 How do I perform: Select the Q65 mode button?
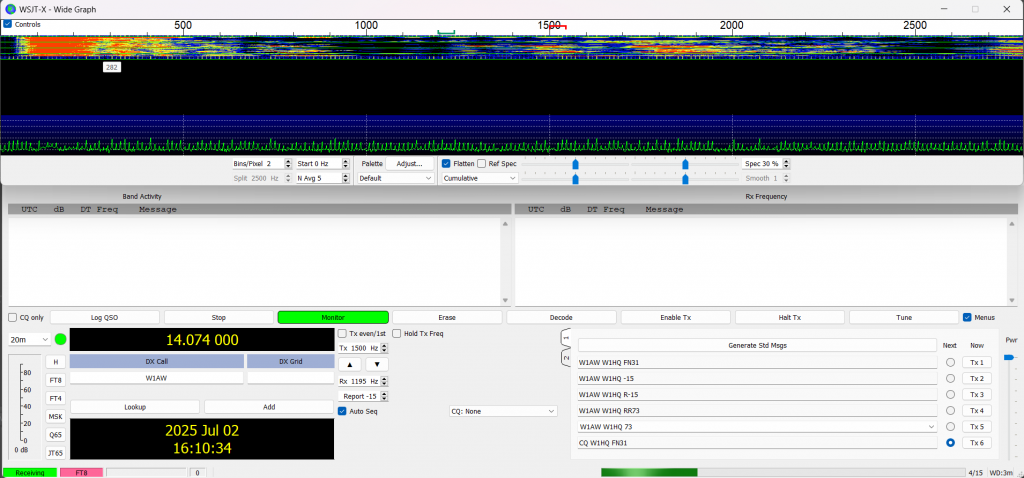tap(56, 435)
